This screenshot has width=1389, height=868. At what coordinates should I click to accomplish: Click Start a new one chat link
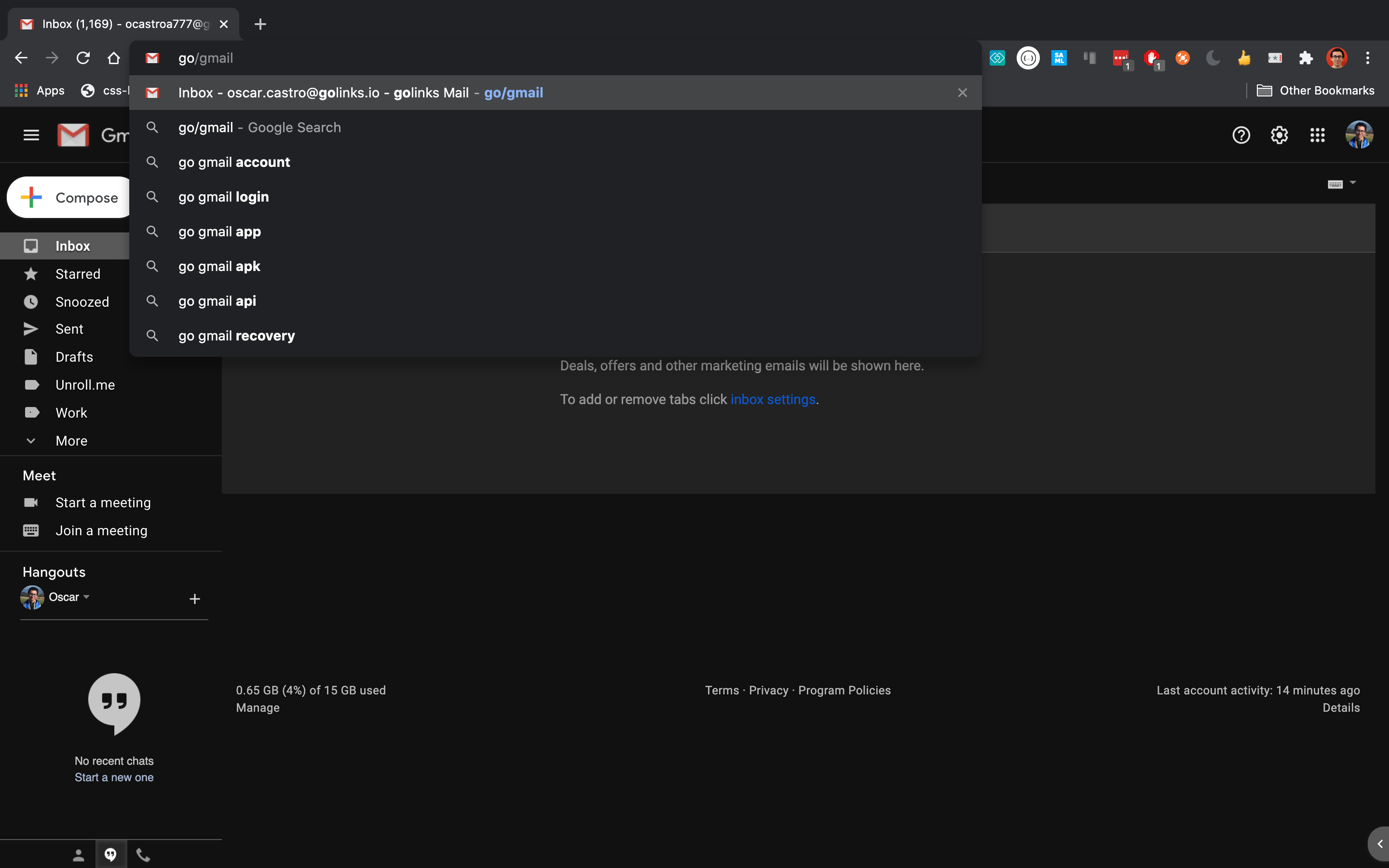pyautogui.click(x=114, y=777)
